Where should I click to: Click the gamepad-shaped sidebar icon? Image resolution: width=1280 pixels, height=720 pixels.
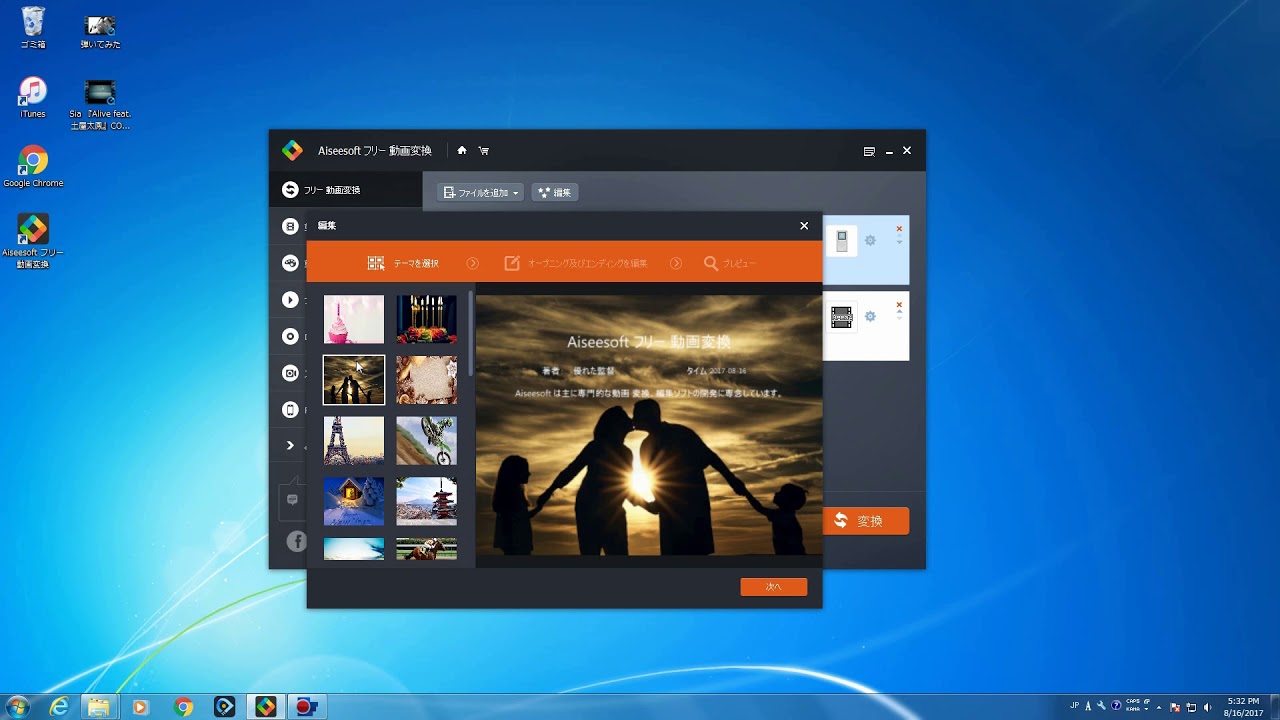tap(290, 263)
